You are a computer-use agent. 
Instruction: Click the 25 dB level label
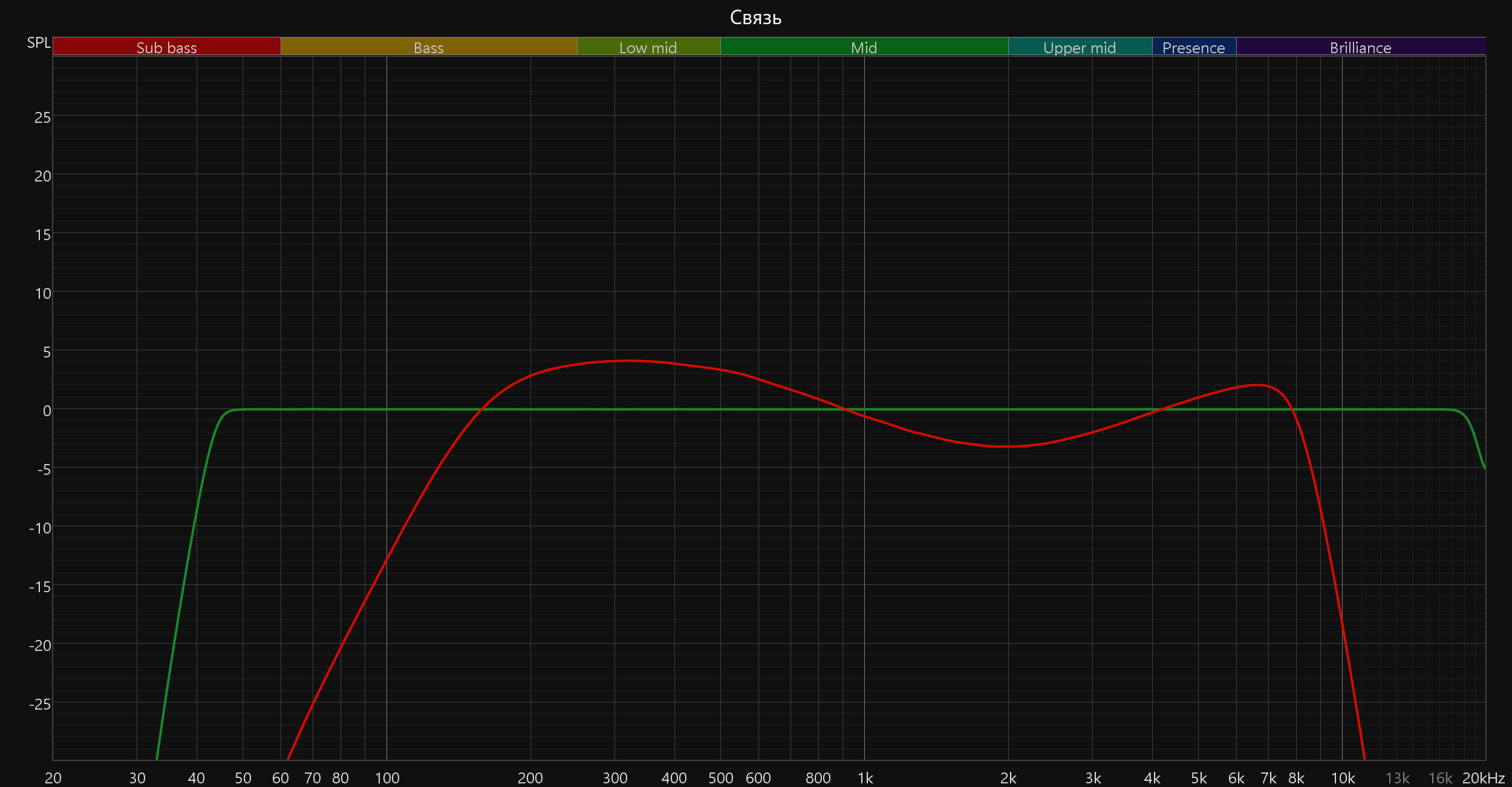point(42,117)
